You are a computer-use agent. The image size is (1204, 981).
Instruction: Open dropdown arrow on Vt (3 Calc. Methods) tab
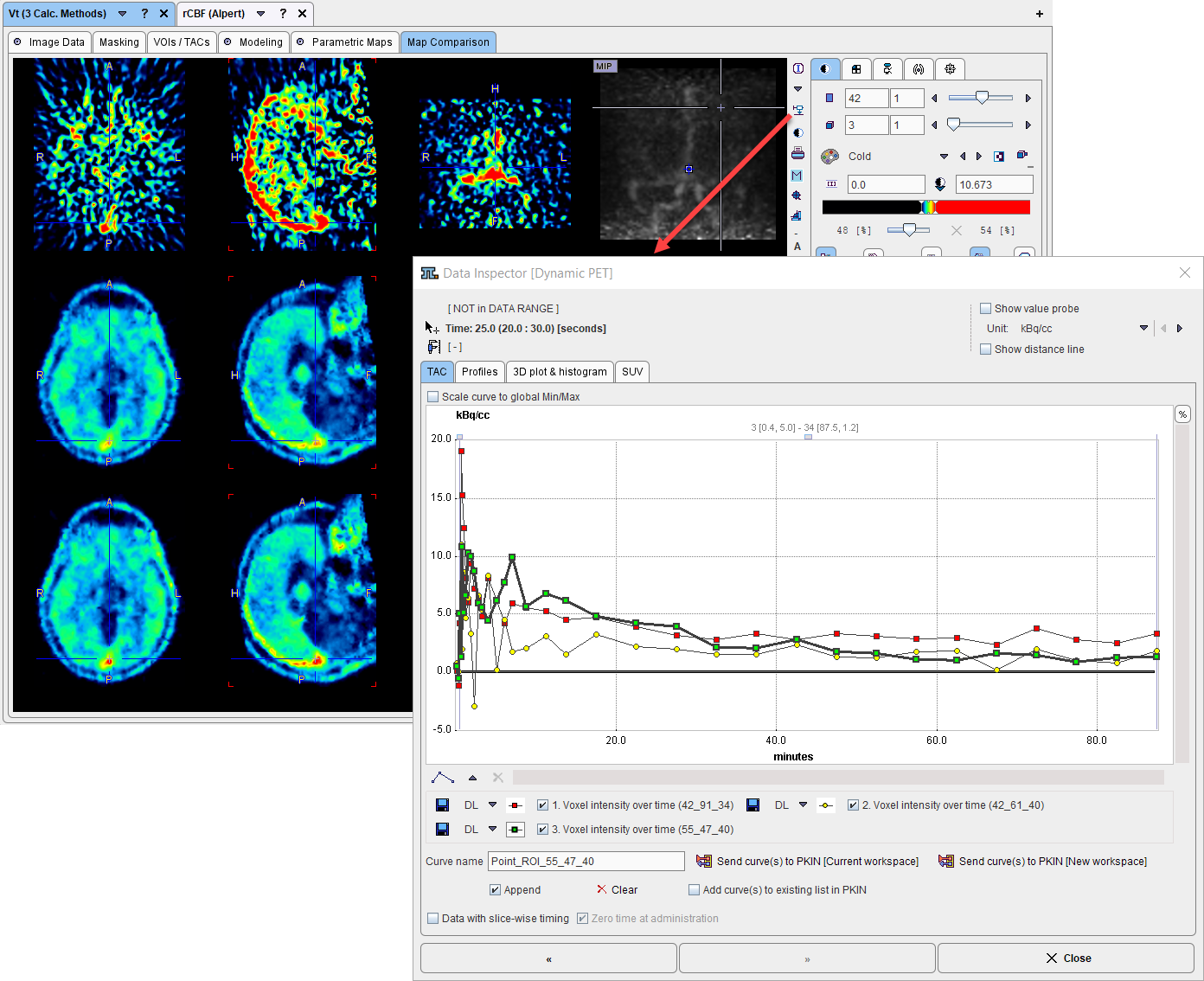pyautogui.click(x=122, y=14)
